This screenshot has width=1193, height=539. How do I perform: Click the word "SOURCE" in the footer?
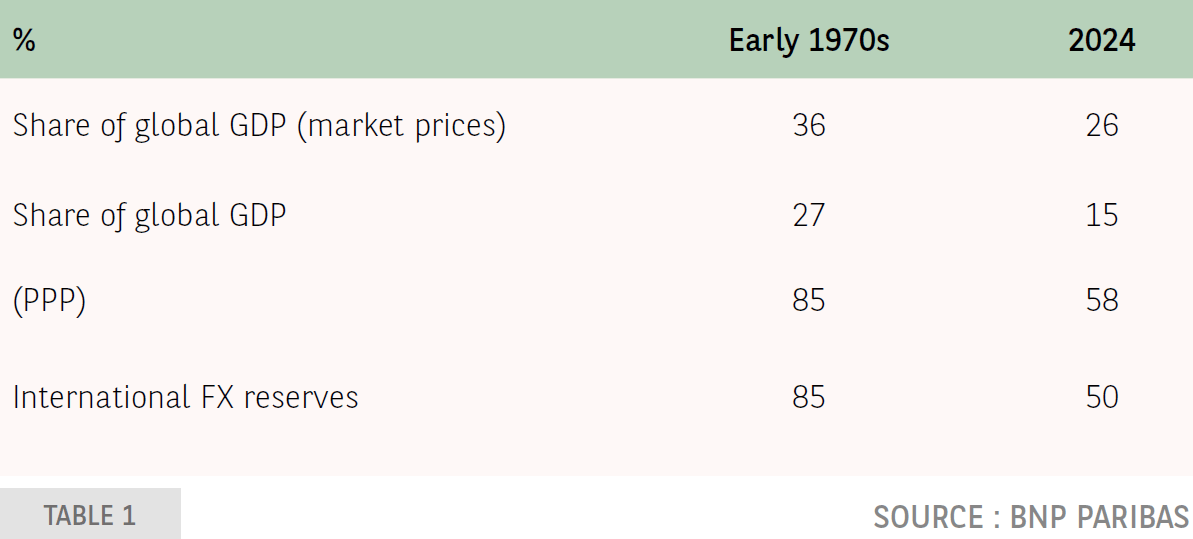pyautogui.click(x=928, y=517)
